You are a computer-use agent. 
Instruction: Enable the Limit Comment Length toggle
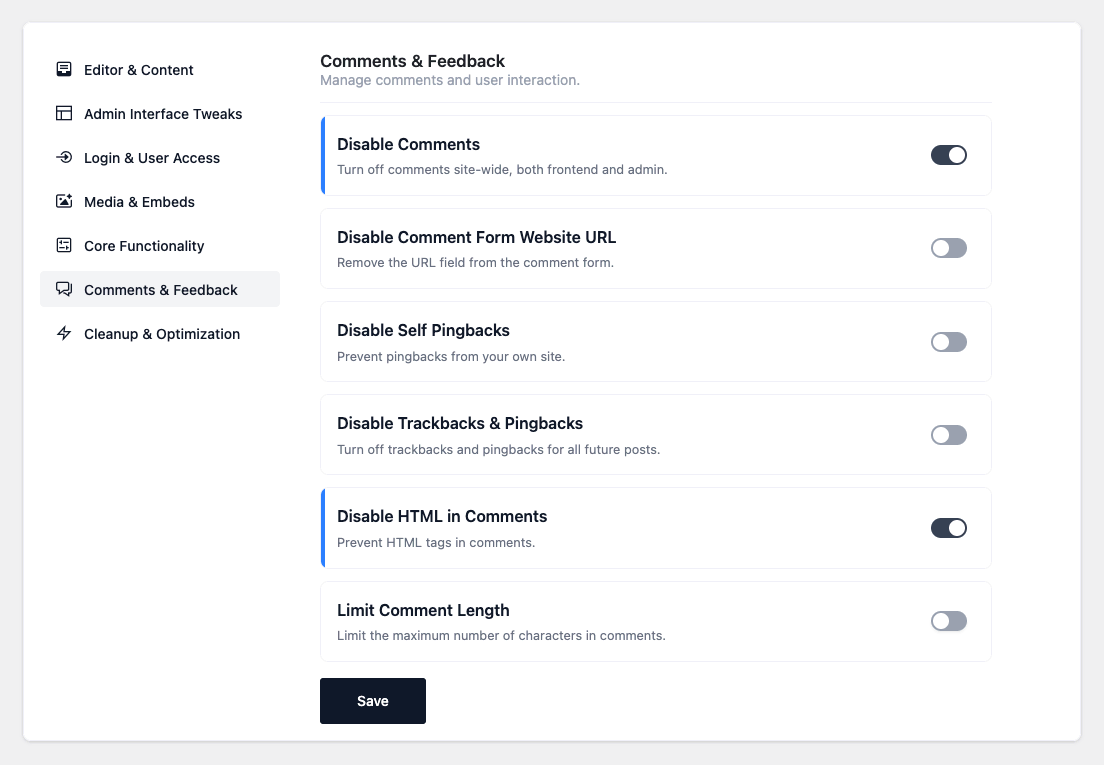point(948,621)
